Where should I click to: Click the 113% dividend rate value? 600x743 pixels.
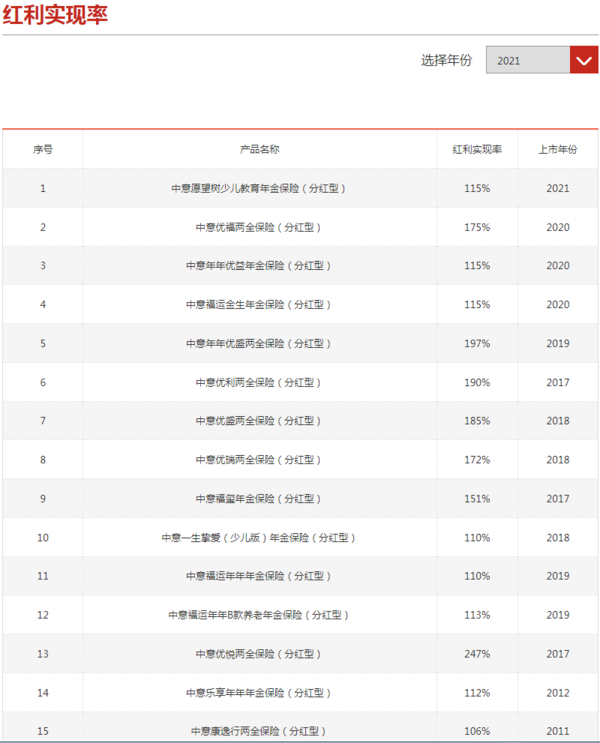coord(477,615)
